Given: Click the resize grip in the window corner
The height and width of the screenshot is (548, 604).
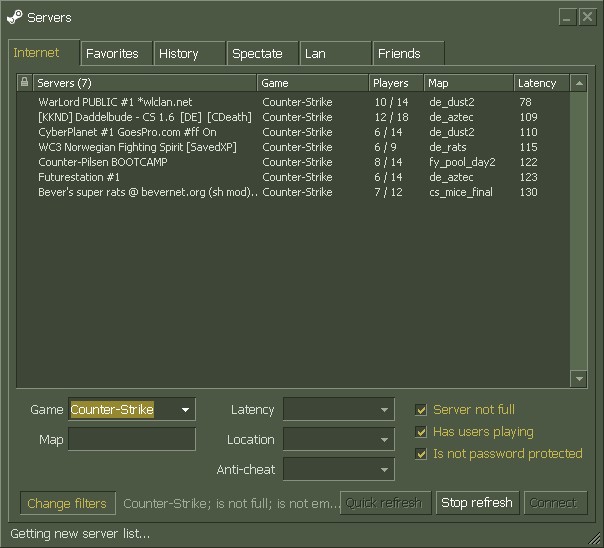Looking at the screenshot, I should click(x=596, y=540).
